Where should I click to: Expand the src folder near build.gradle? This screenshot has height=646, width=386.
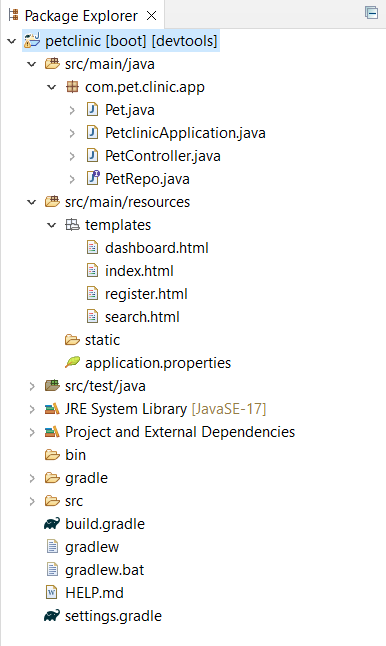(32, 501)
